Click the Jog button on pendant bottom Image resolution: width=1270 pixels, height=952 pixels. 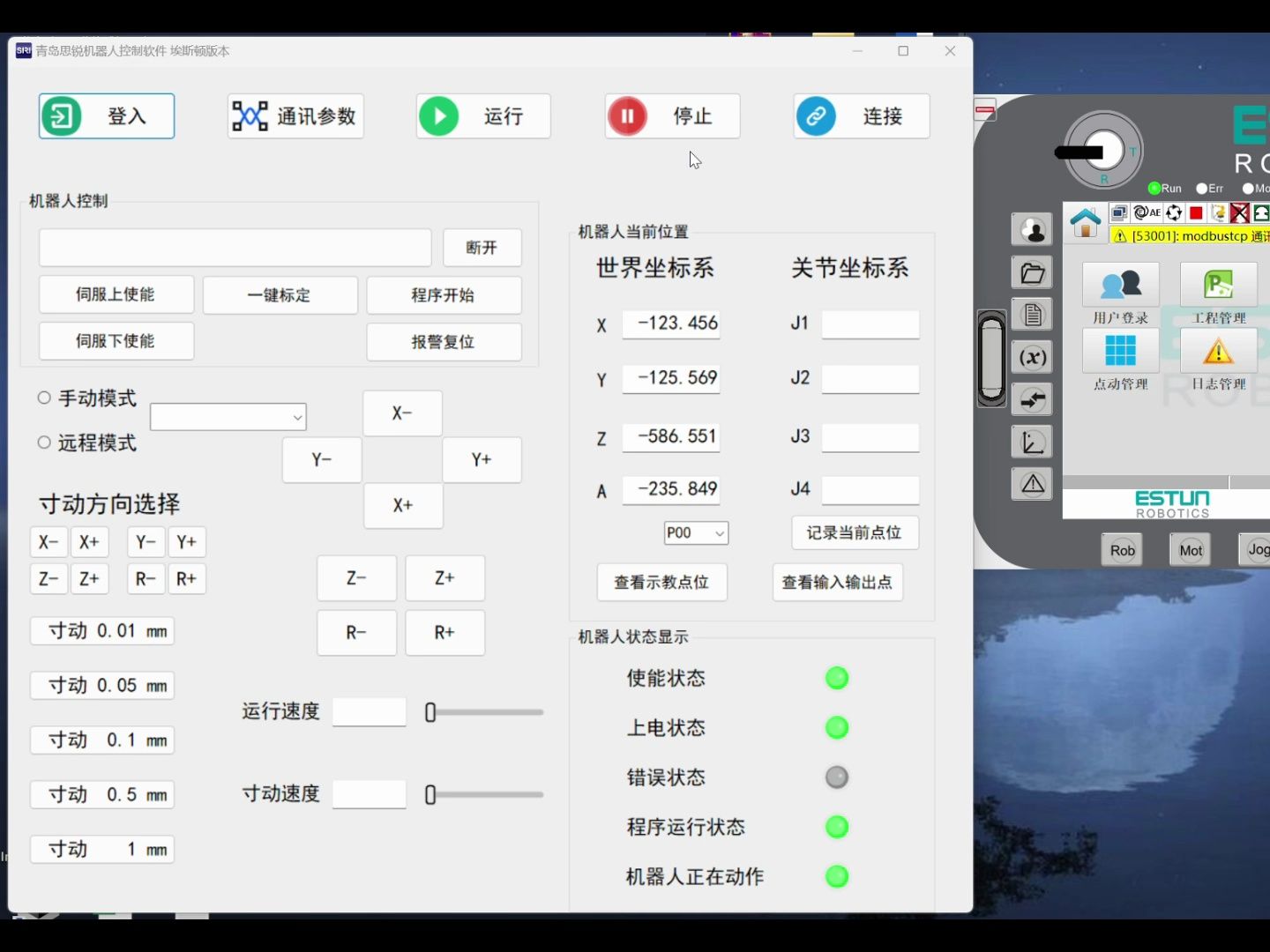click(1257, 549)
